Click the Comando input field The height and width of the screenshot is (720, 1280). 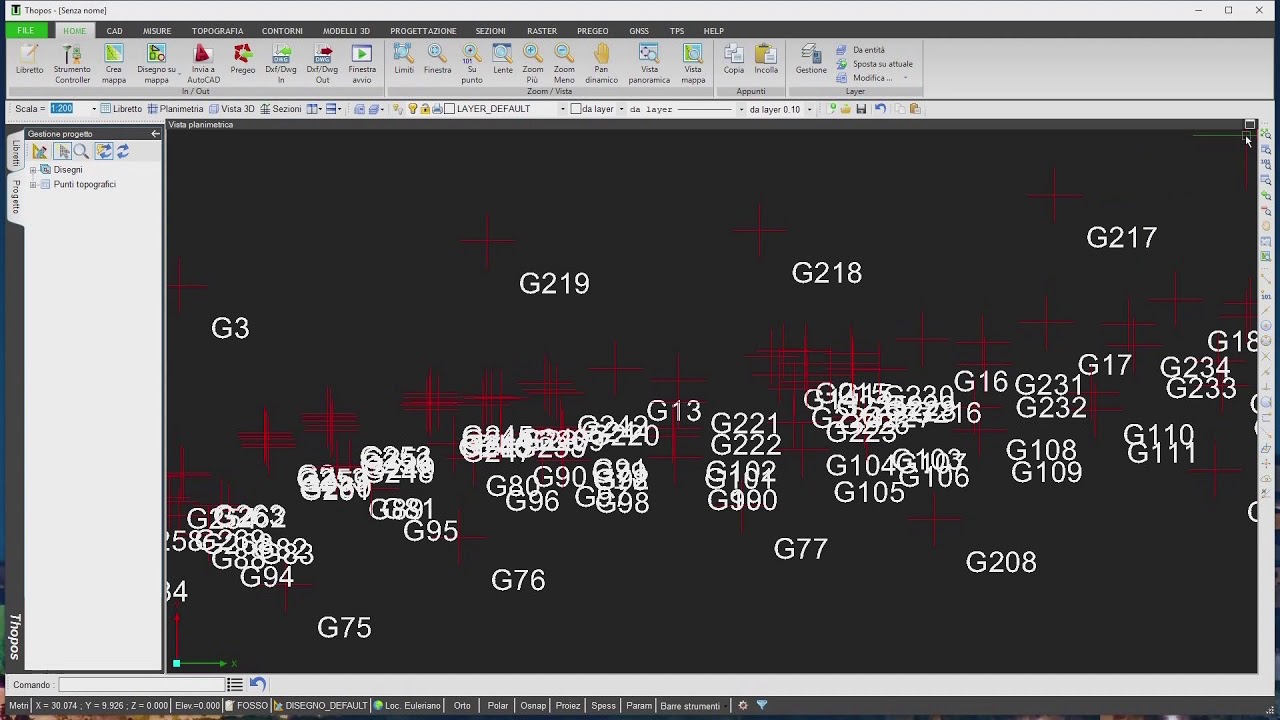click(140, 685)
